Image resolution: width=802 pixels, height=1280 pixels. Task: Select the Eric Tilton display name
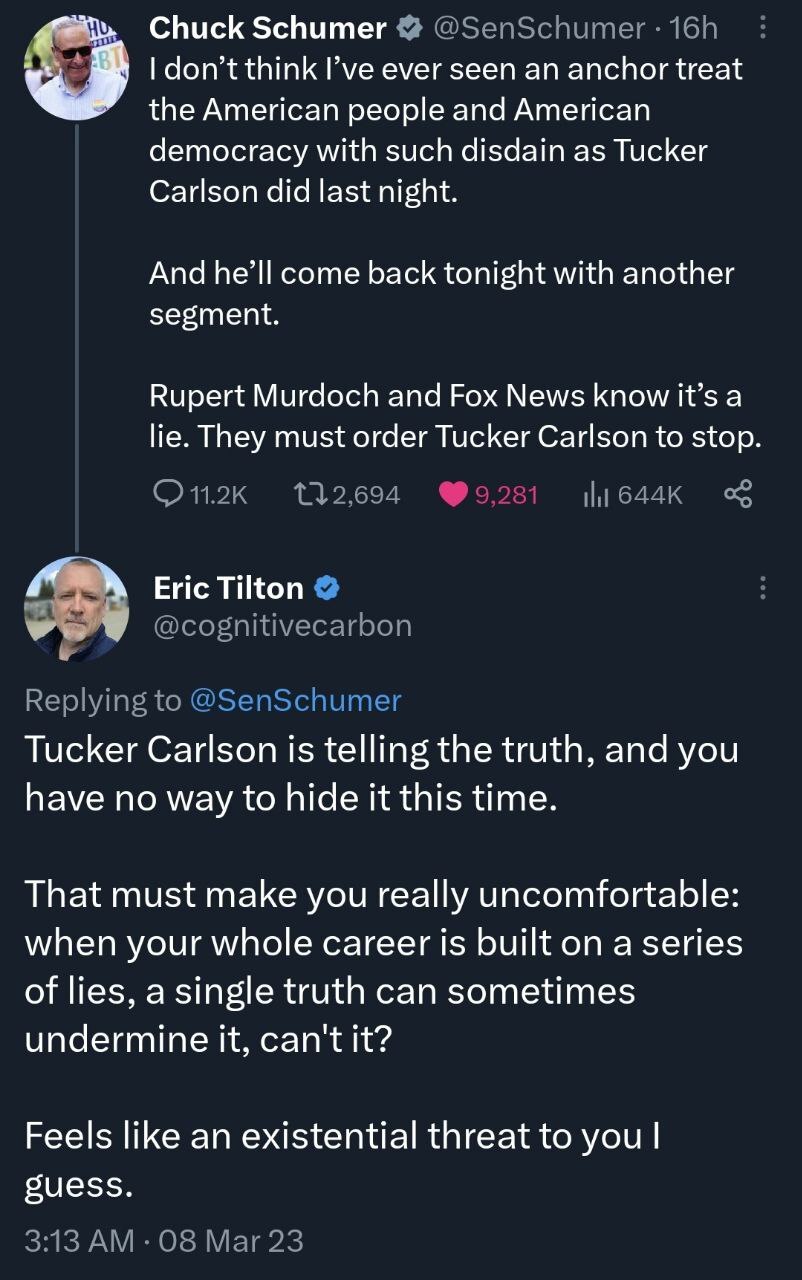[229, 588]
